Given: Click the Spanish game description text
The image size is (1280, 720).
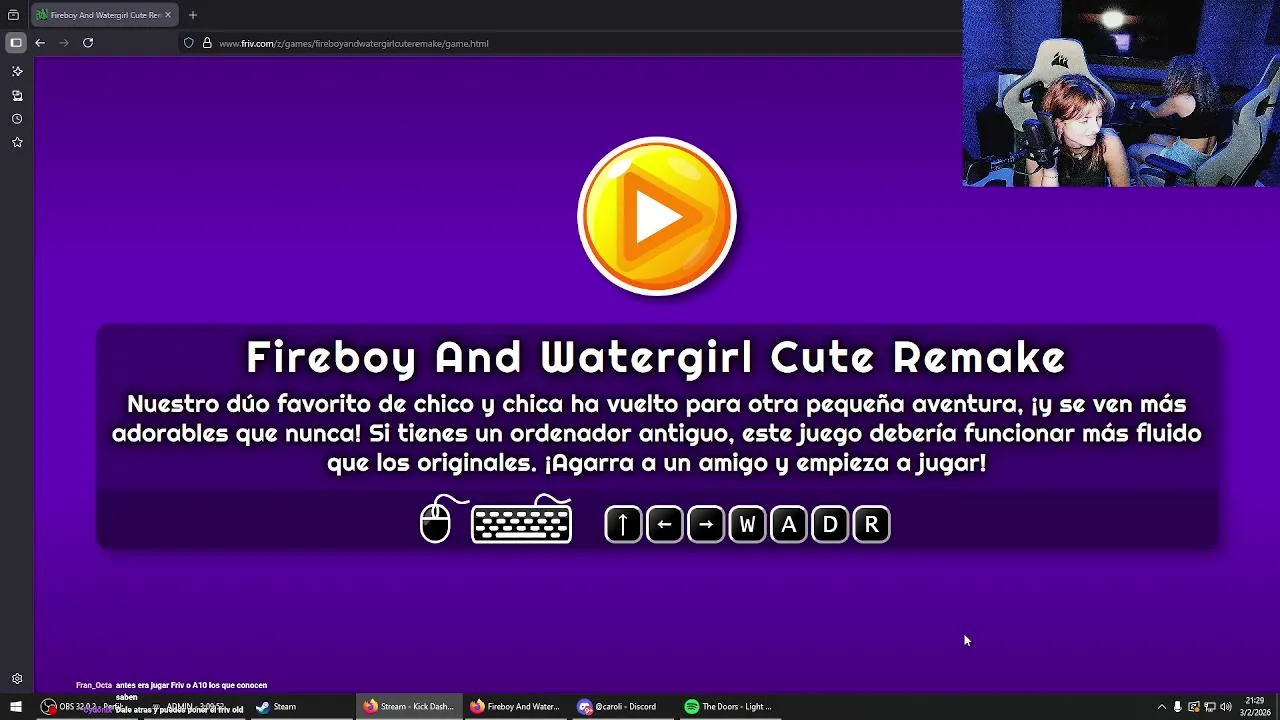Looking at the screenshot, I should click(x=657, y=434).
